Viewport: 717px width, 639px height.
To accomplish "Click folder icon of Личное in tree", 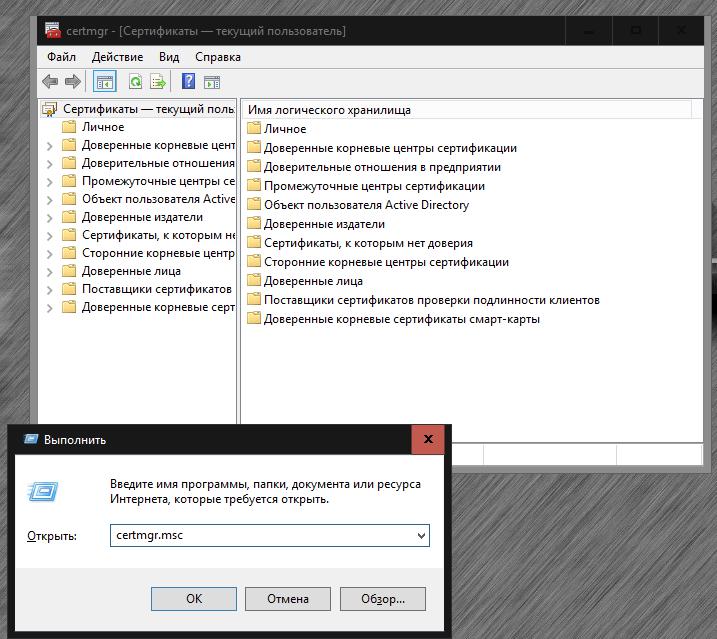I will click(69, 127).
